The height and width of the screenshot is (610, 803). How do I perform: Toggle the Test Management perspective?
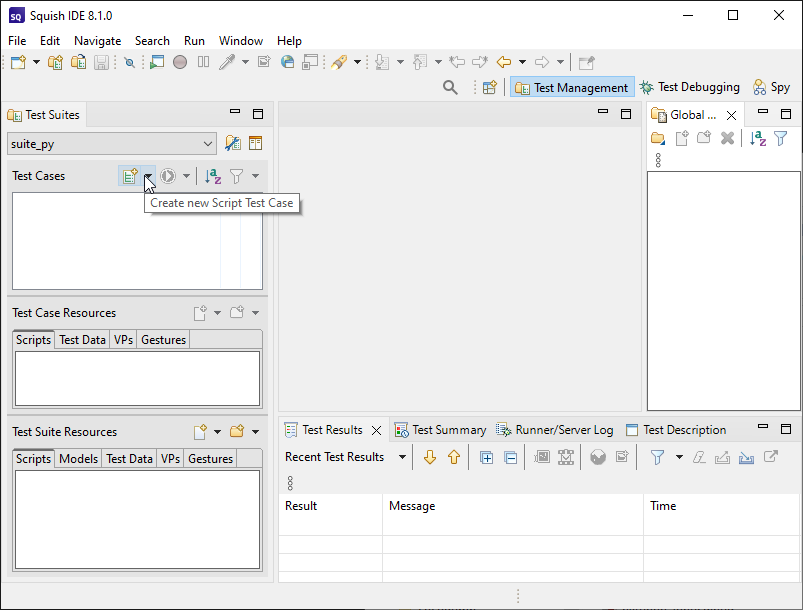(571, 87)
